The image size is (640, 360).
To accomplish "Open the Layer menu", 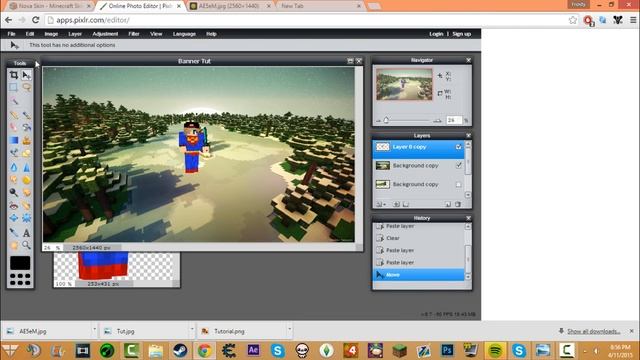I will (75, 34).
